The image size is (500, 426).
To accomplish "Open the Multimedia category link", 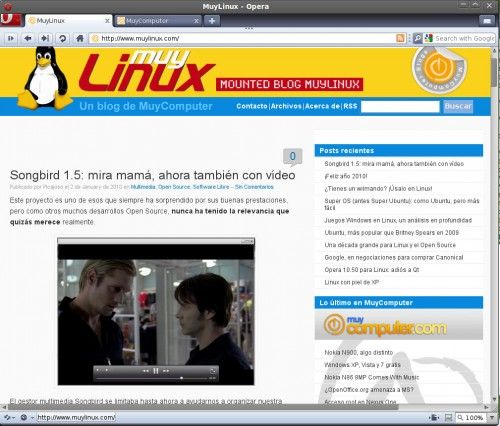I will 143,187.
